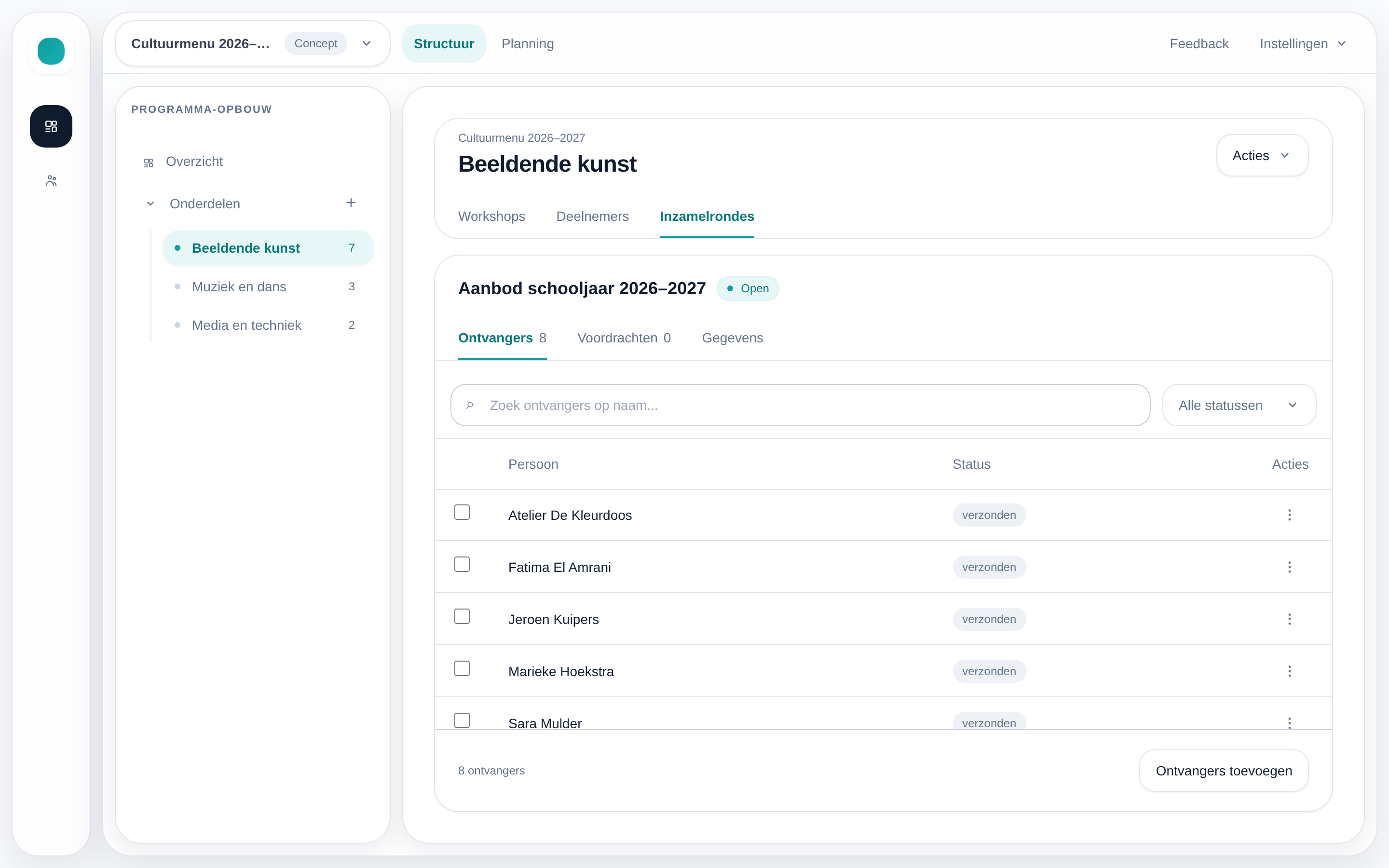Open the Deelnemers tab
The image size is (1389, 868).
tap(592, 217)
